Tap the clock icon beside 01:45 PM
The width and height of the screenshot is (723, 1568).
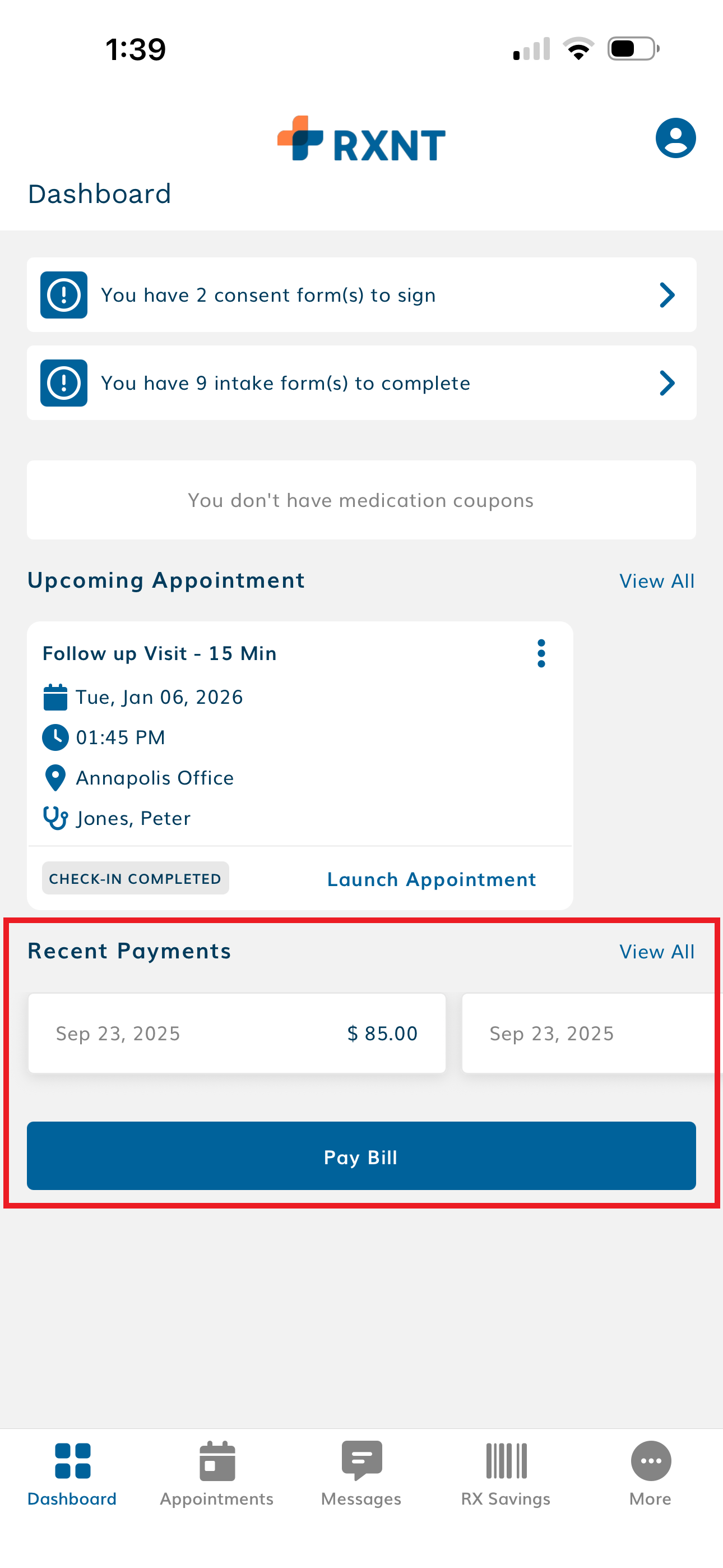click(55, 737)
